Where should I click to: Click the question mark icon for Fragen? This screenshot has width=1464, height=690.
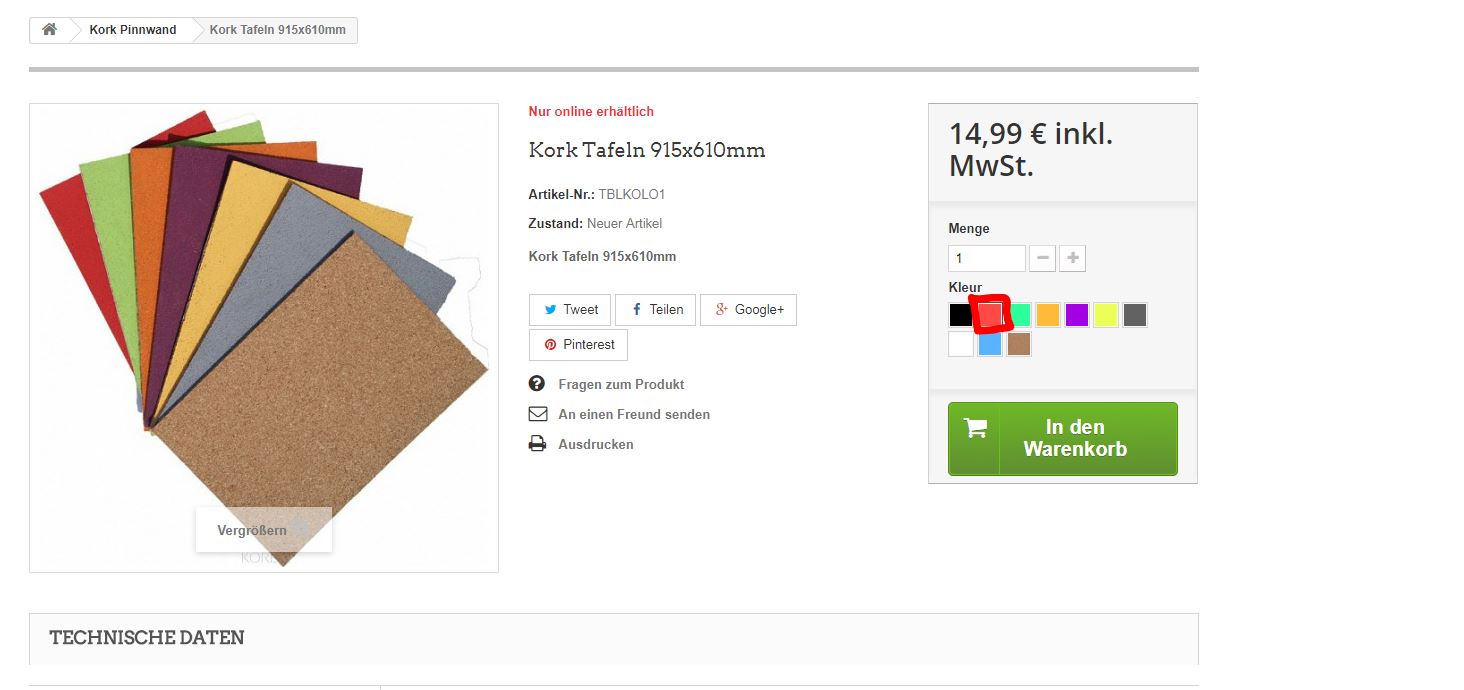click(537, 384)
